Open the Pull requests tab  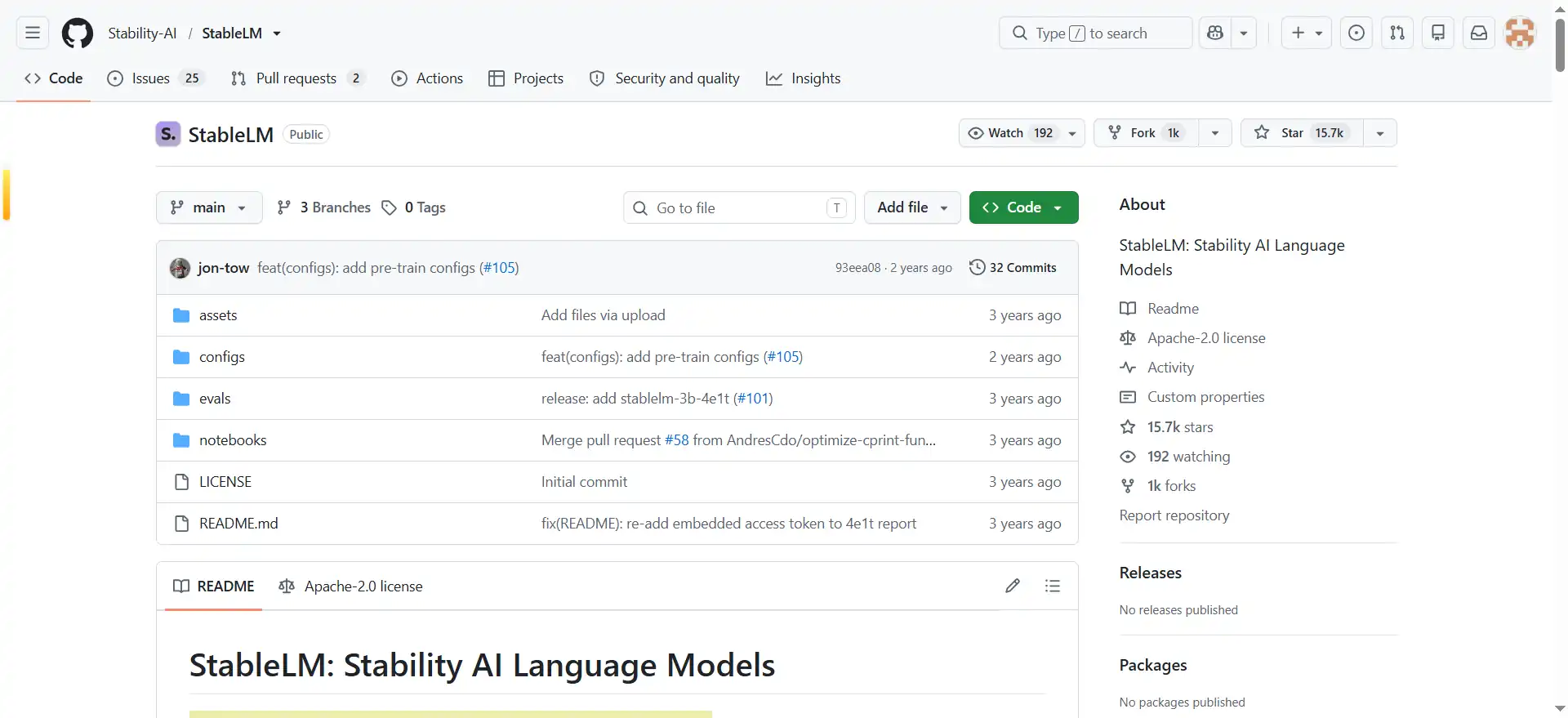[x=298, y=78]
